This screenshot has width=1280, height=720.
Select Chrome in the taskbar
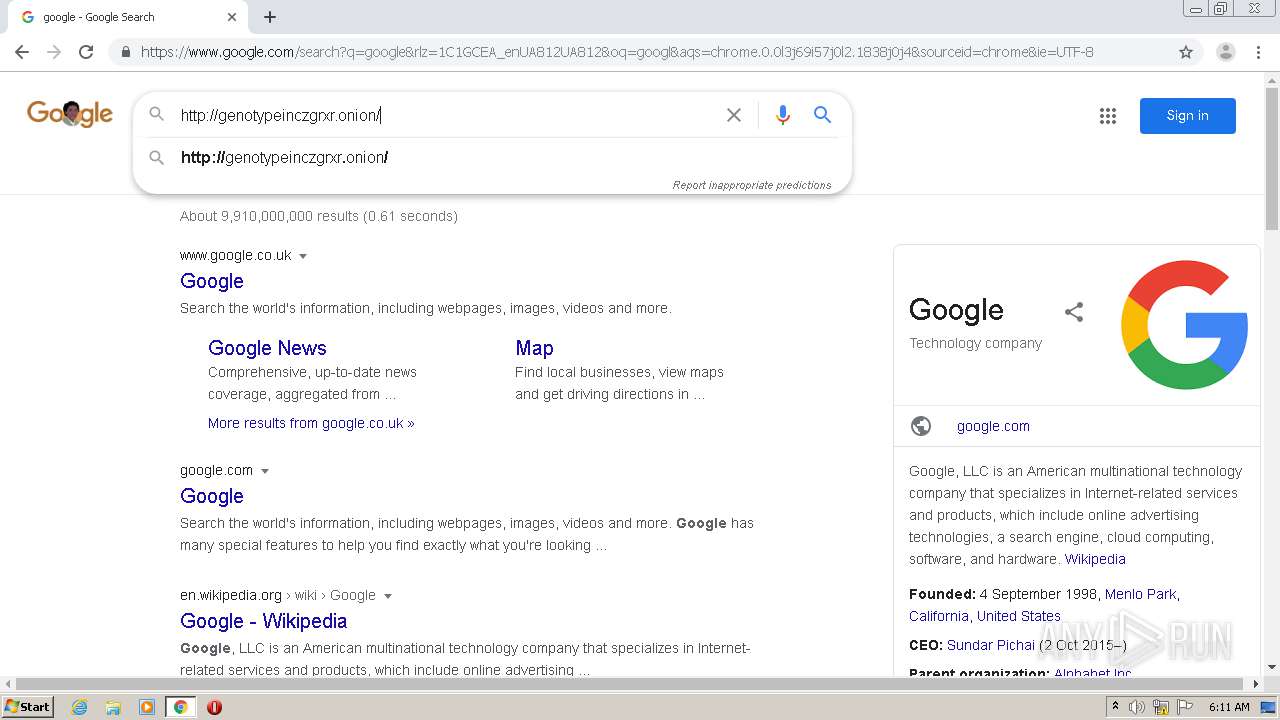[x=181, y=707]
